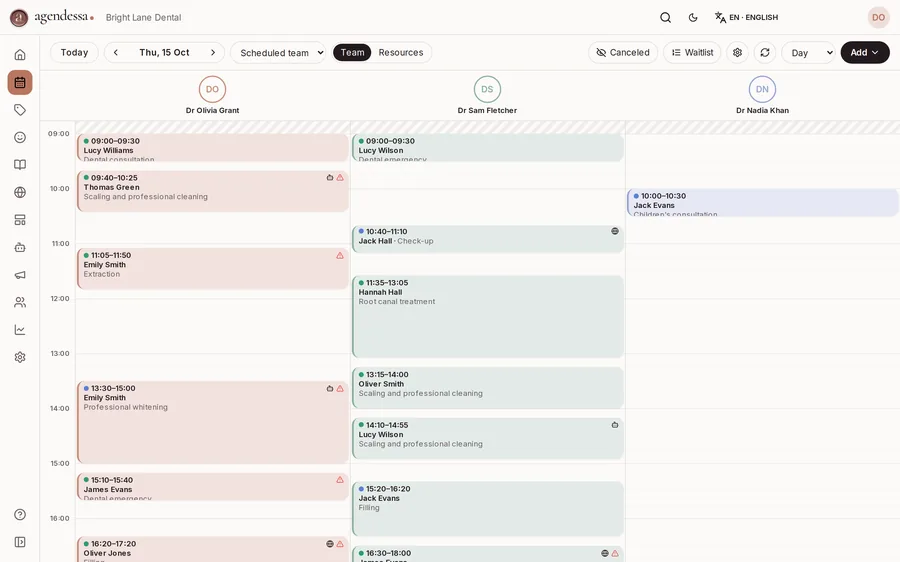Open the layout blocks icon in the sidebar
This screenshot has height=562, width=900.
tap(20, 220)
